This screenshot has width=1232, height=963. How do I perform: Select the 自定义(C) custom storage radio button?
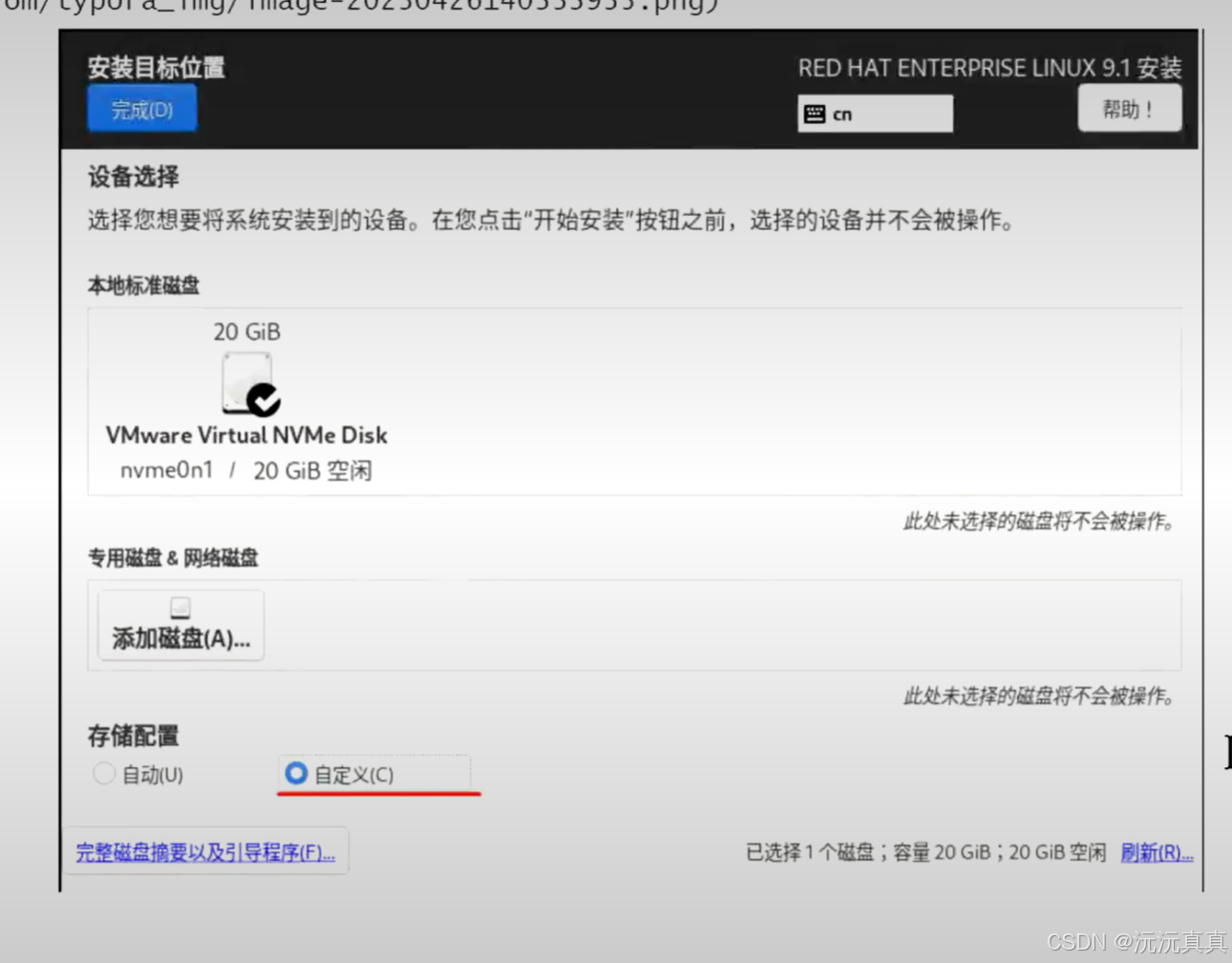296,773
